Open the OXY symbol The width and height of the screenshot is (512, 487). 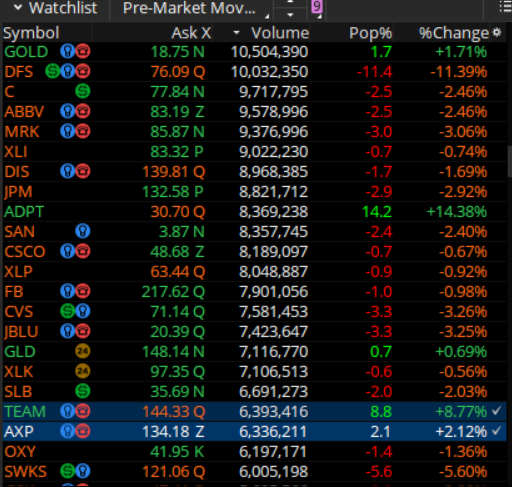(x=20, y=452)
